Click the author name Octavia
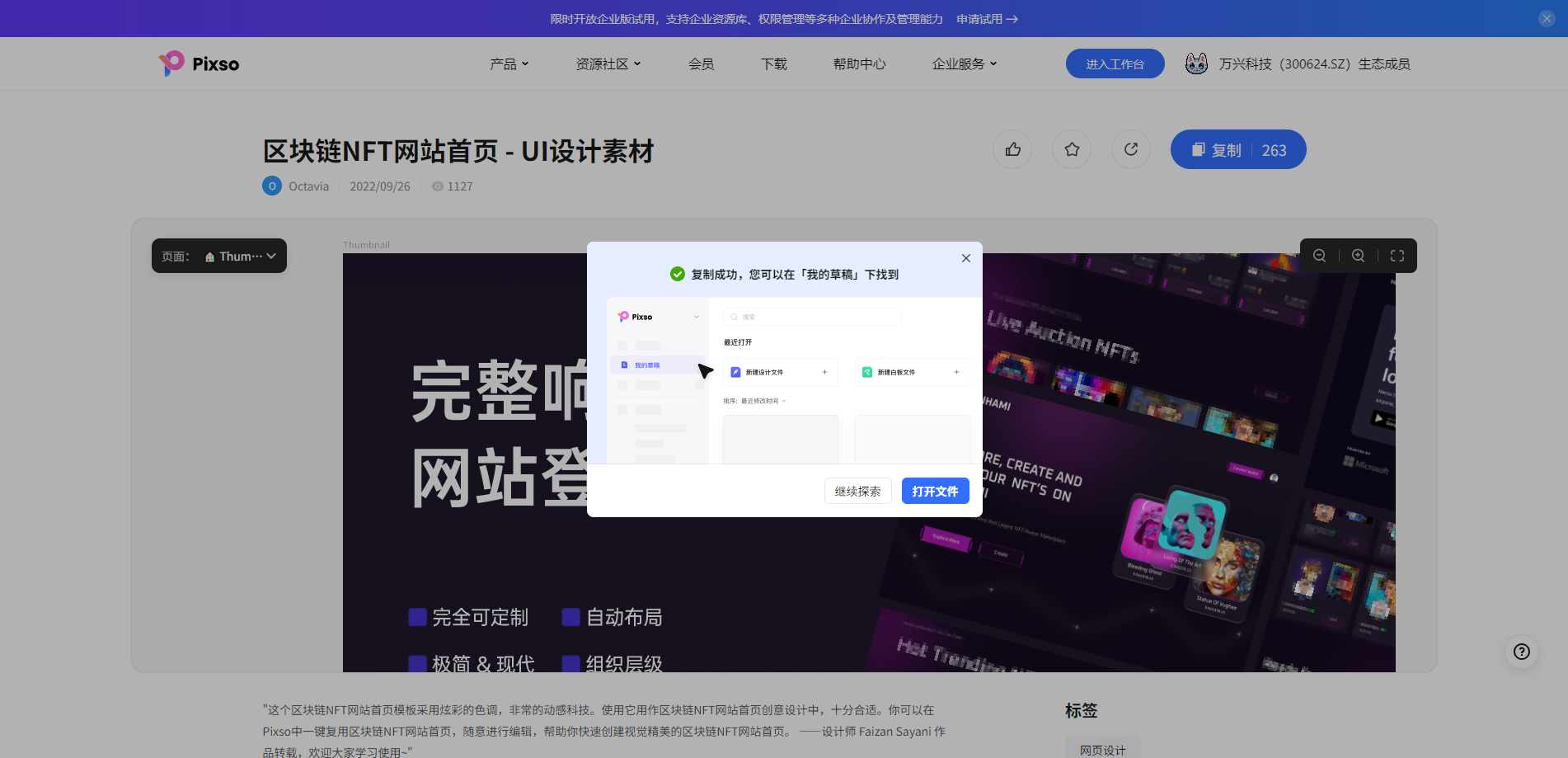The width and height of the screenshot is (1568, 758). coord(309,186)
